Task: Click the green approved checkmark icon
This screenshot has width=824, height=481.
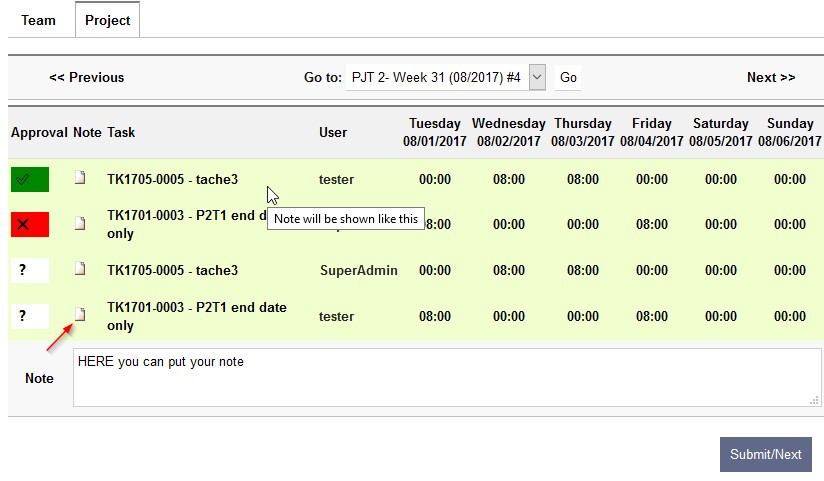Action: click(30, 180)
